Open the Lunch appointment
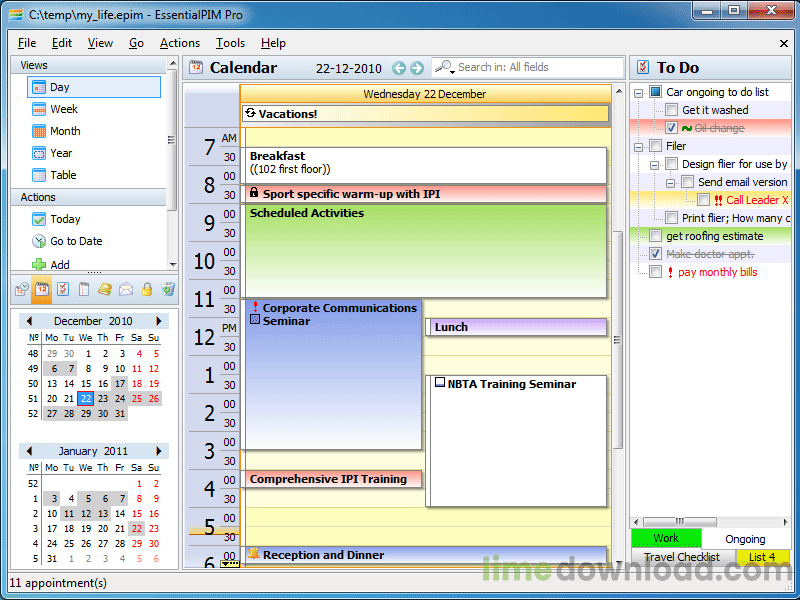800x600 pixels. click(x=516, y=327)
